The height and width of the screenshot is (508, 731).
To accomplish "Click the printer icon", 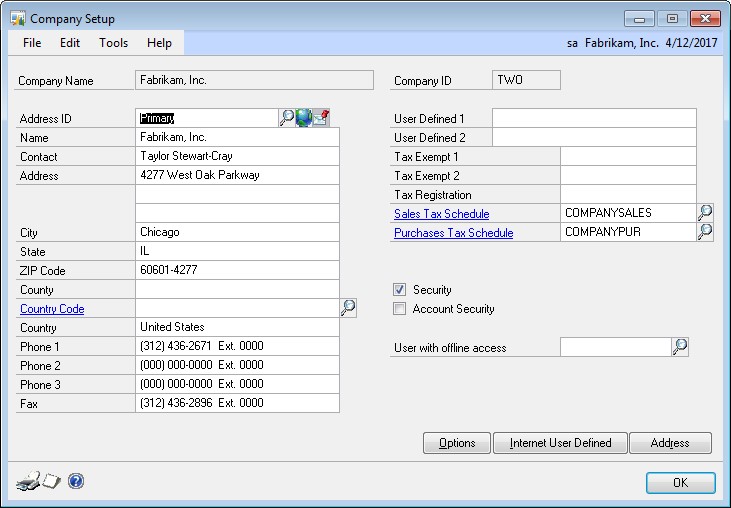I will click(28, 481).
